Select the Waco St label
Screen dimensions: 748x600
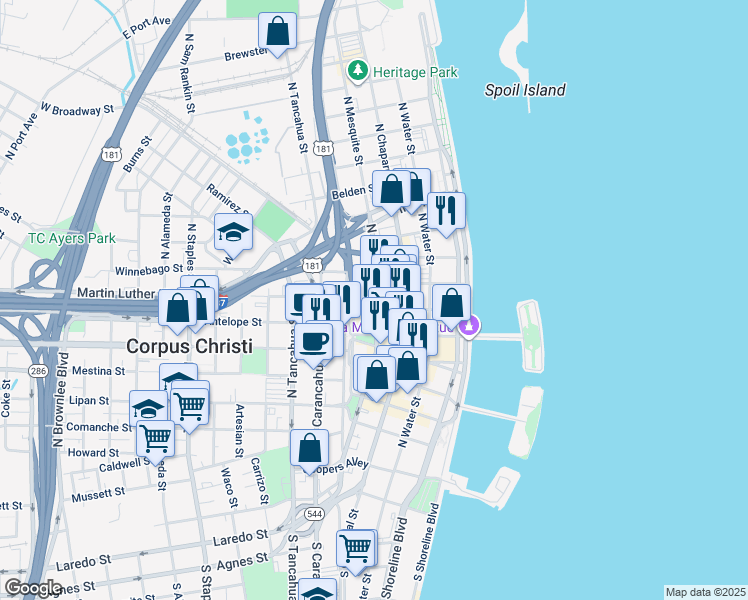229,487
